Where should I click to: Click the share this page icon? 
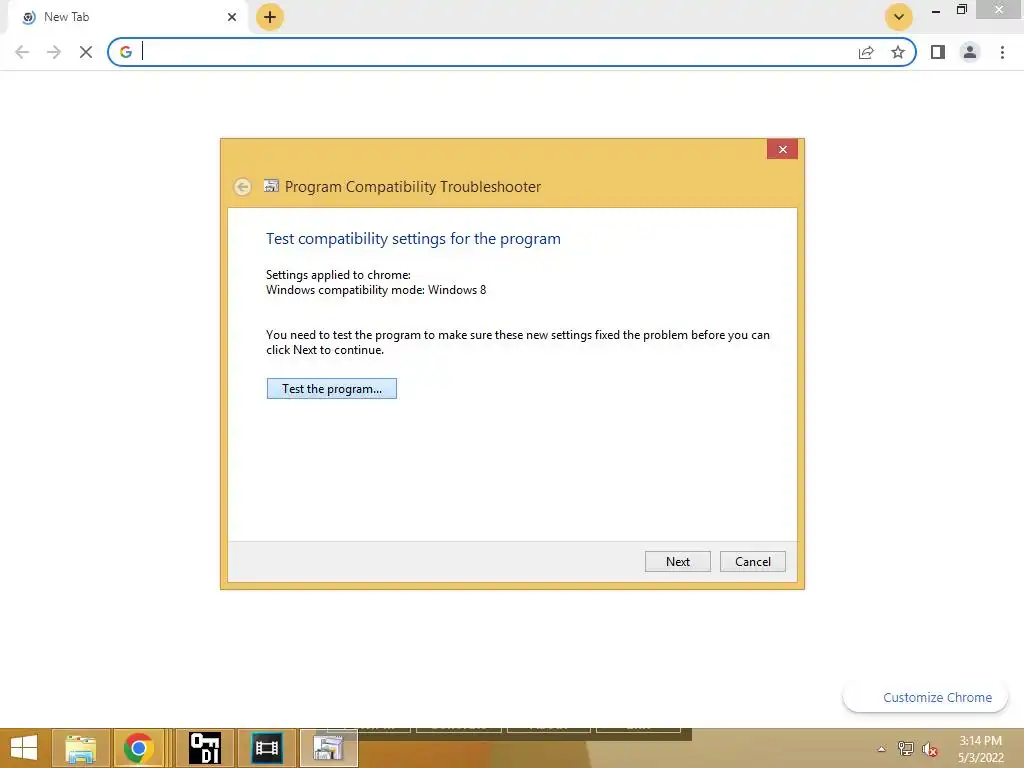click(x=866, y=52)
